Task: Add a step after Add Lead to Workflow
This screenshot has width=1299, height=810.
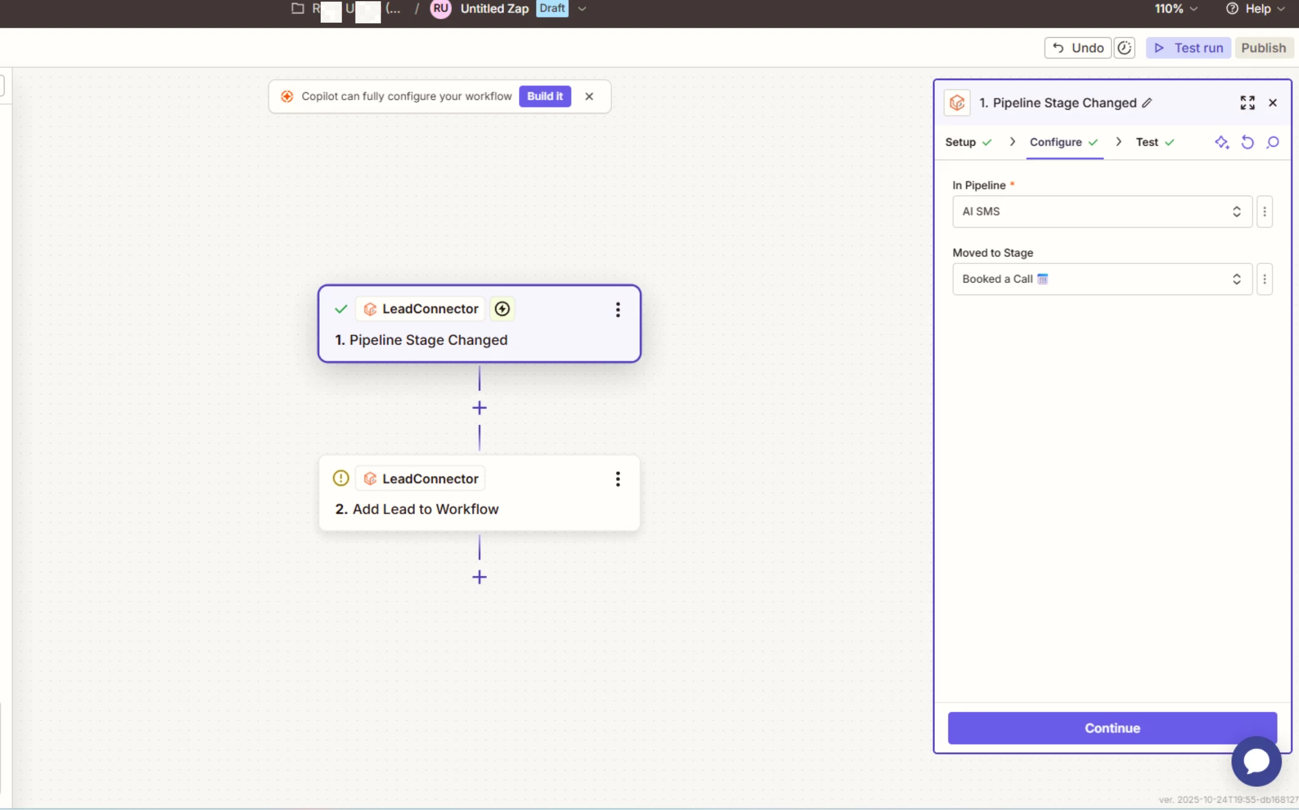Action: (479, 577)
